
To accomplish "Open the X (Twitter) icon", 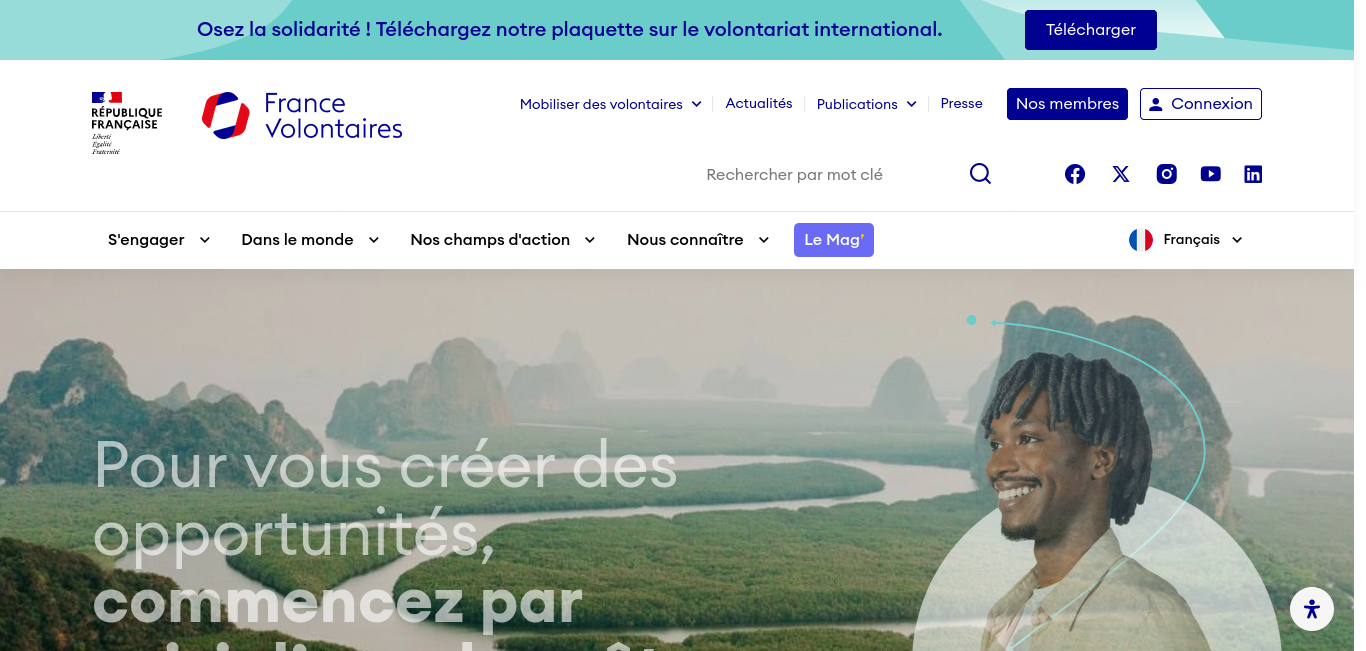I will tap(1121, 174).
